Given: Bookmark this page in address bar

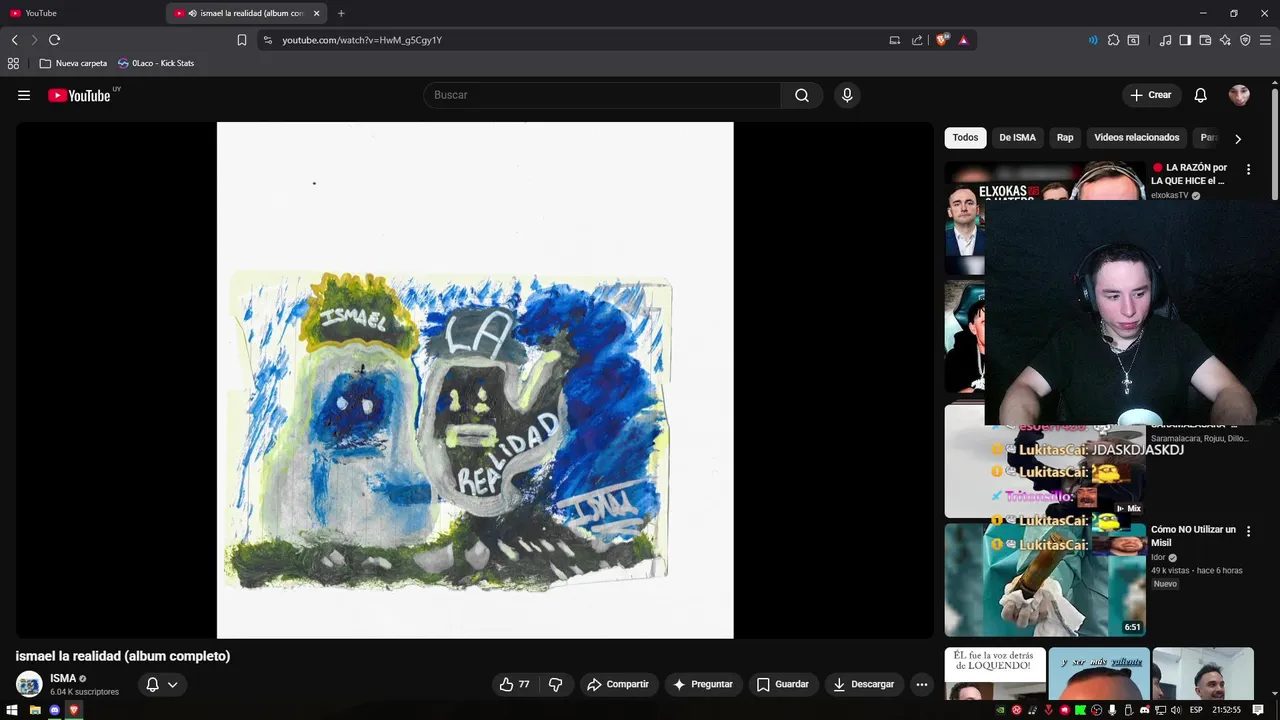Looking at the screenshot, I should click(242, 40).
